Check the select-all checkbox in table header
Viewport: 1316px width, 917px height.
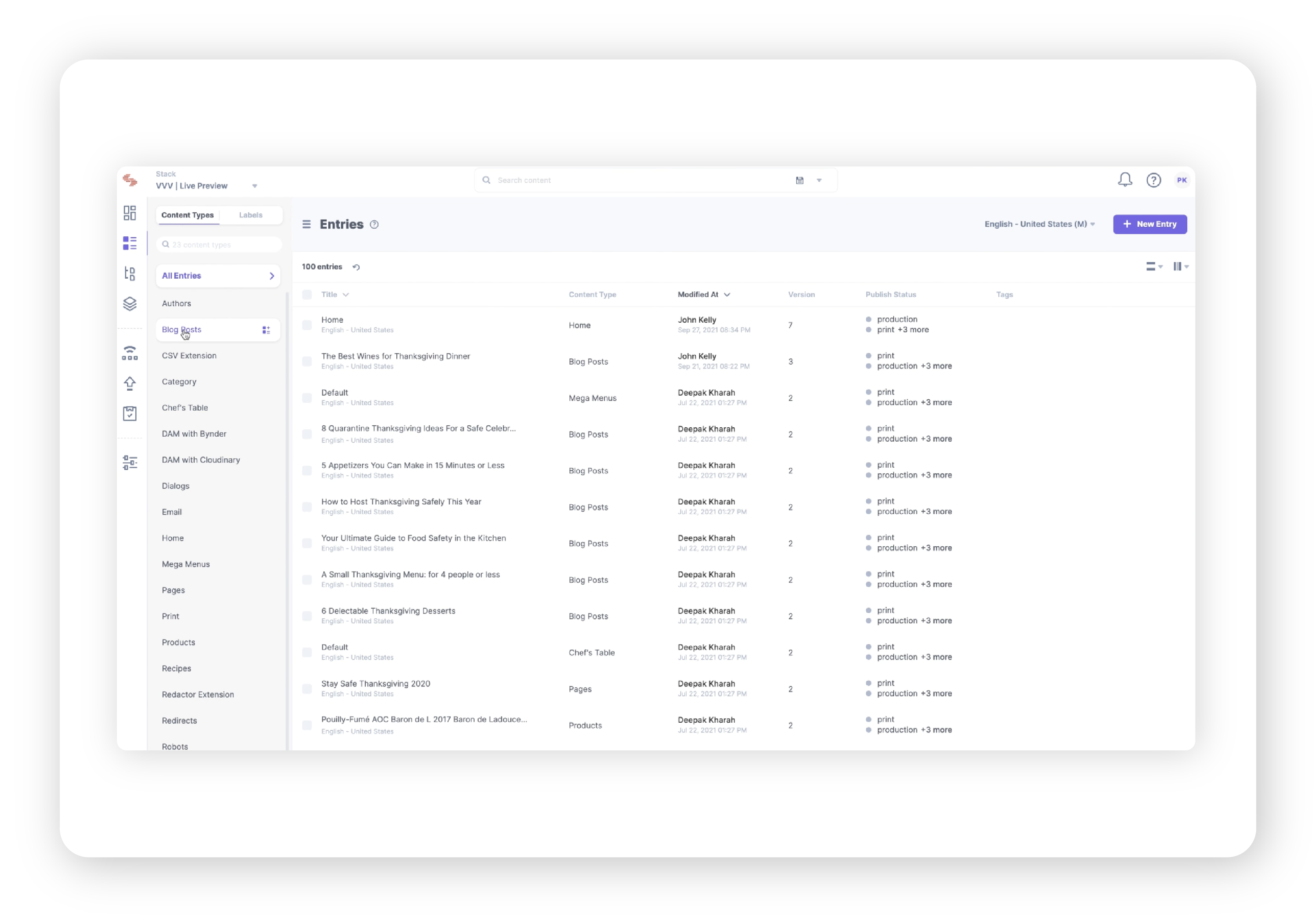[x=307, y=295]
